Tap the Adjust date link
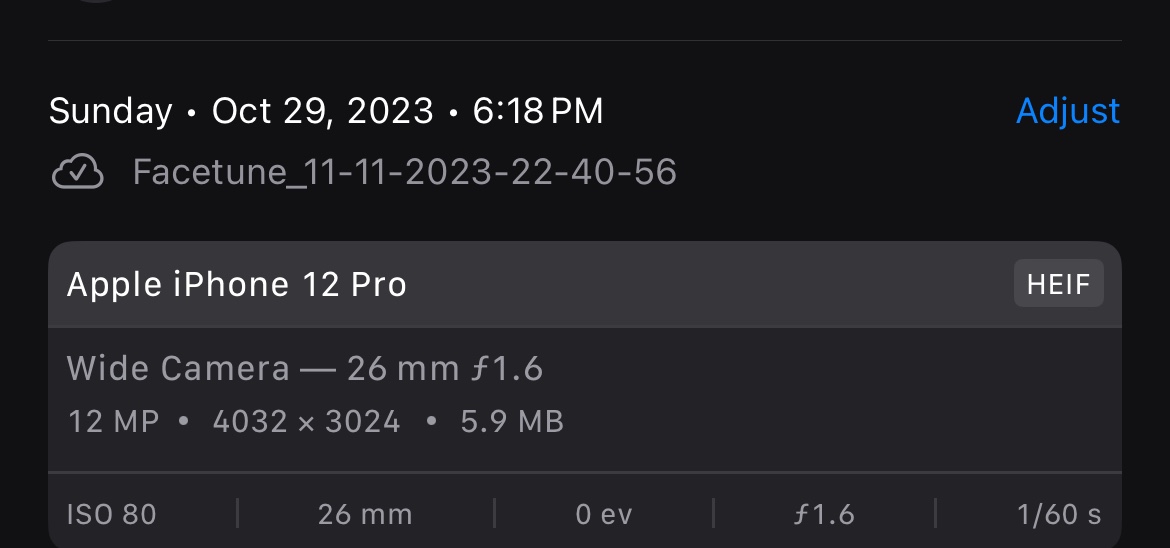Screen dimensions: 1170x548 pos(1068,111)
